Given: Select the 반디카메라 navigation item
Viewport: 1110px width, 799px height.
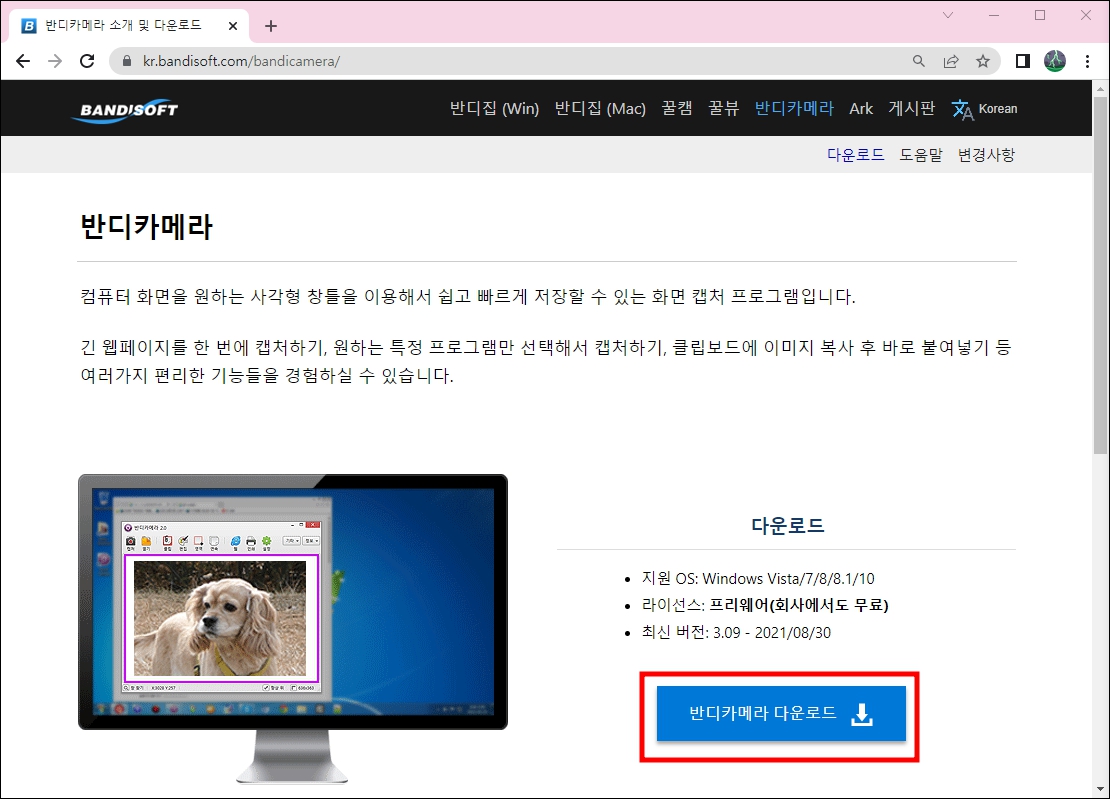Looking at the screenshot, I should coord(793,108).
